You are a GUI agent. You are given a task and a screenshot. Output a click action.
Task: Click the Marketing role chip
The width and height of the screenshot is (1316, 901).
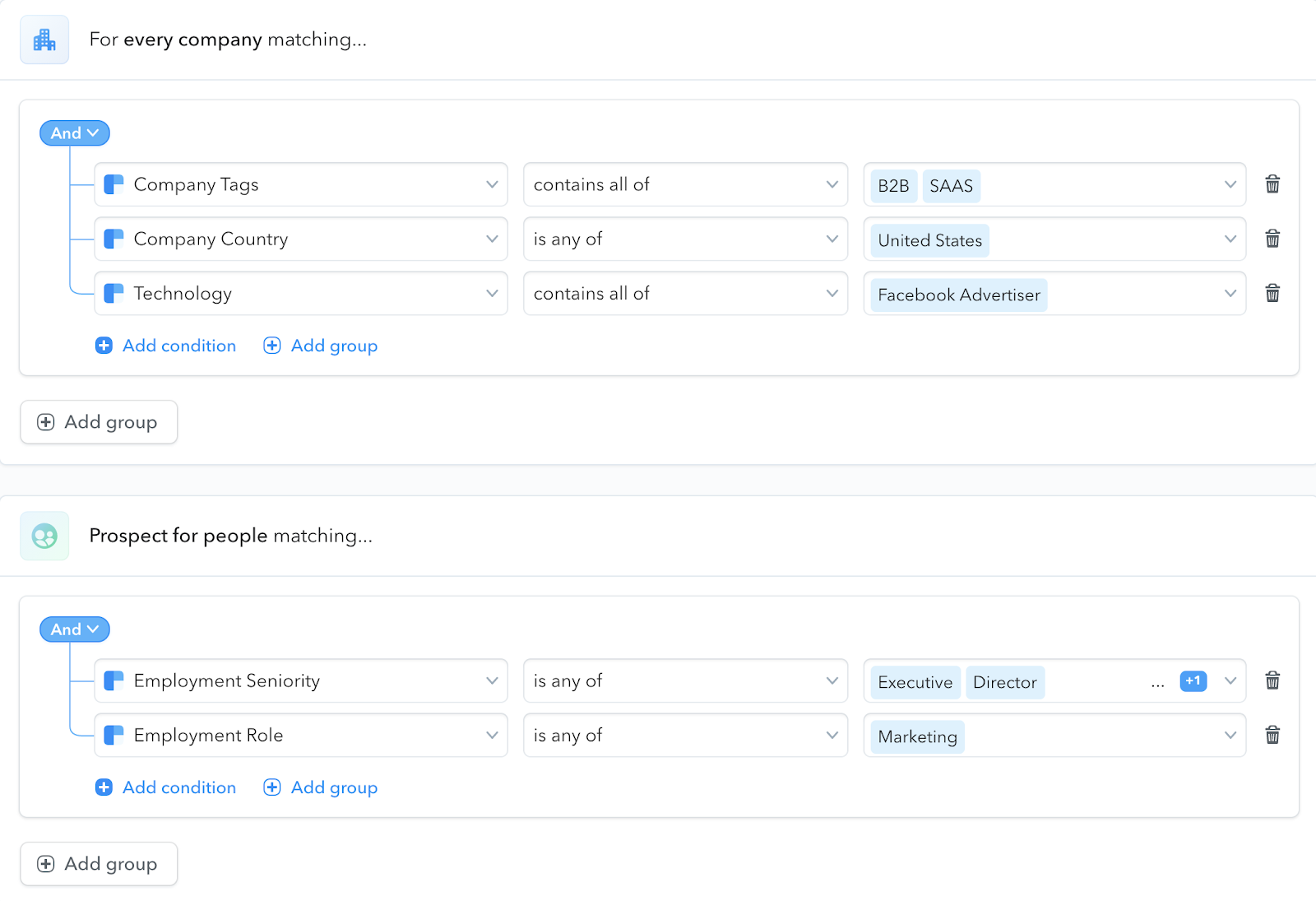click(917, 736)
